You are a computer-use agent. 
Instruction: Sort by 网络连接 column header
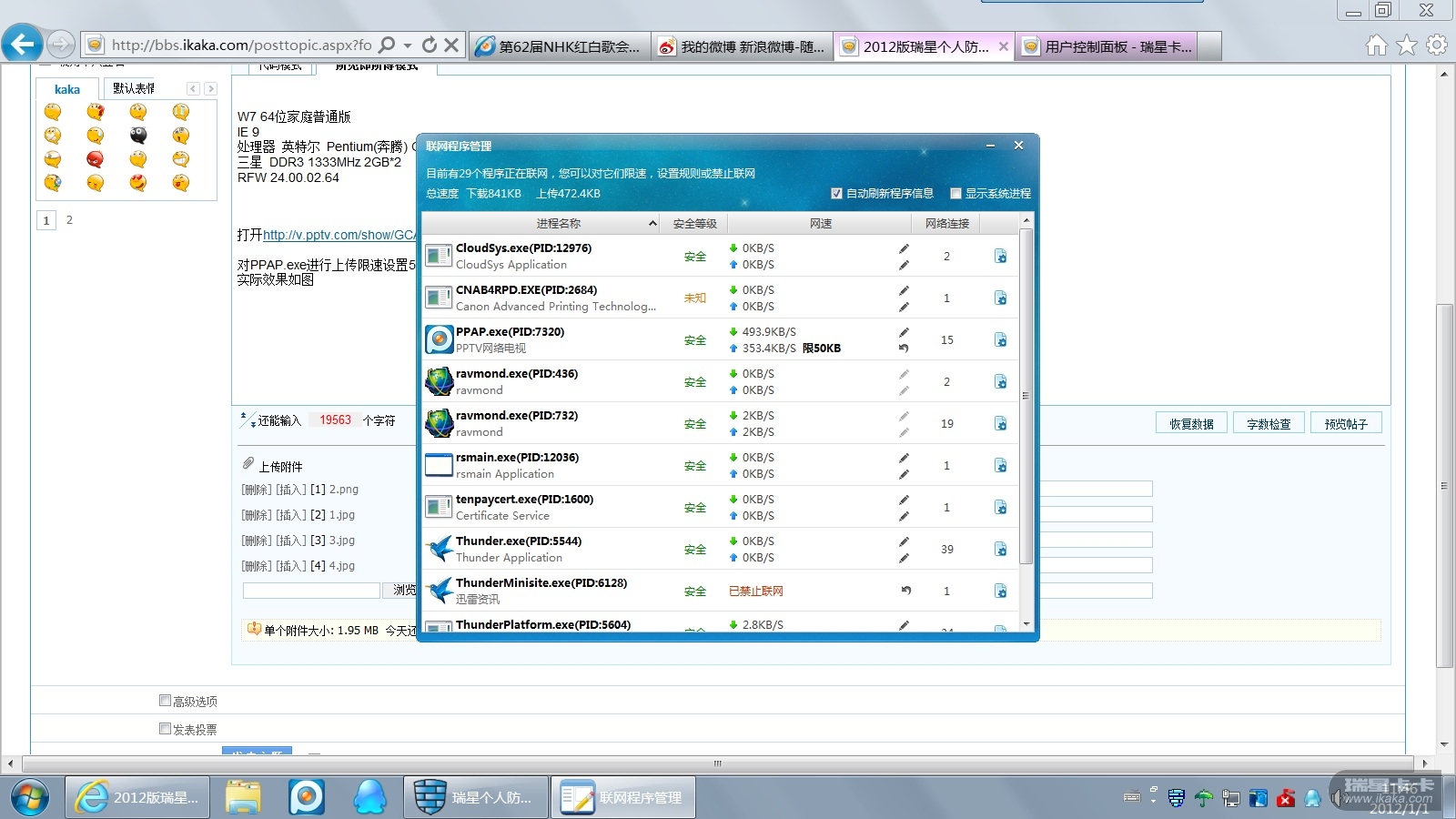point(947,224)
